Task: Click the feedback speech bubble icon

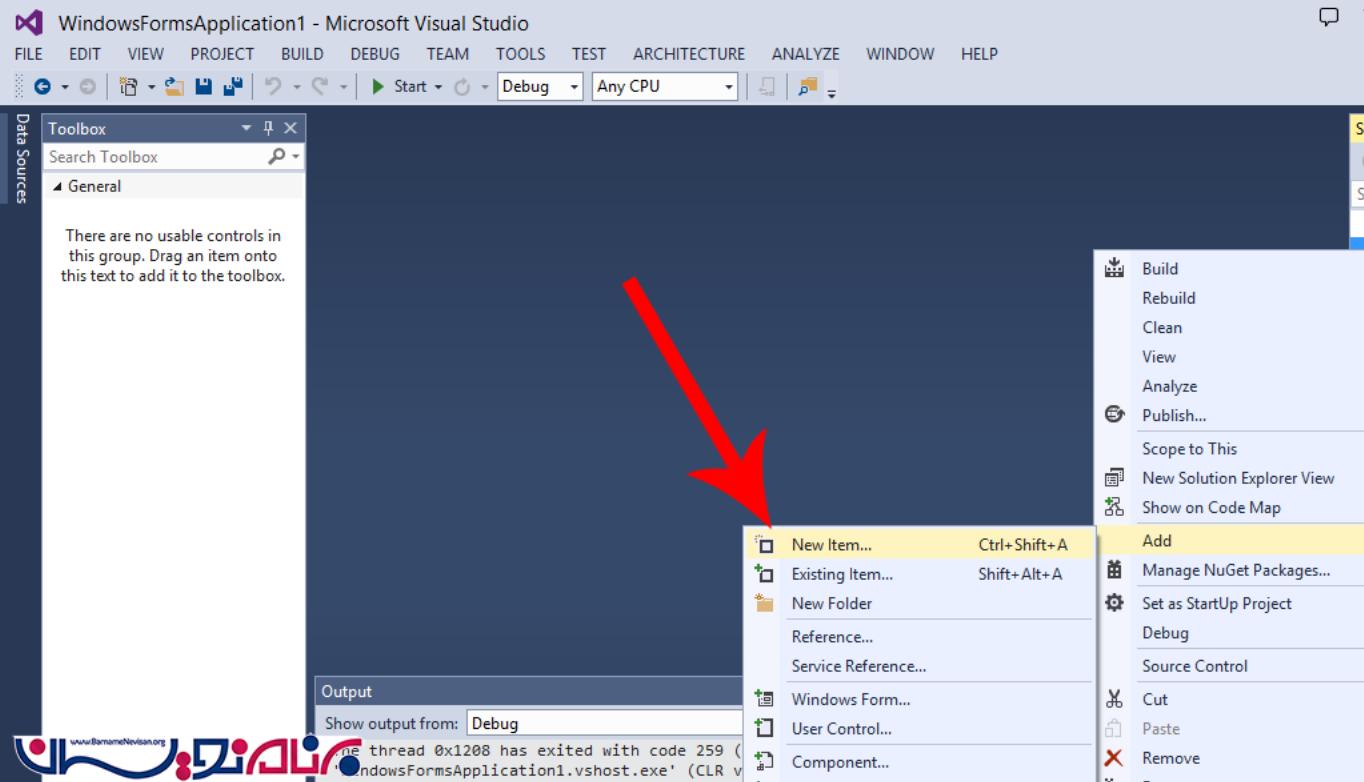Action: pyautogui.click(x=1328, y=17)
